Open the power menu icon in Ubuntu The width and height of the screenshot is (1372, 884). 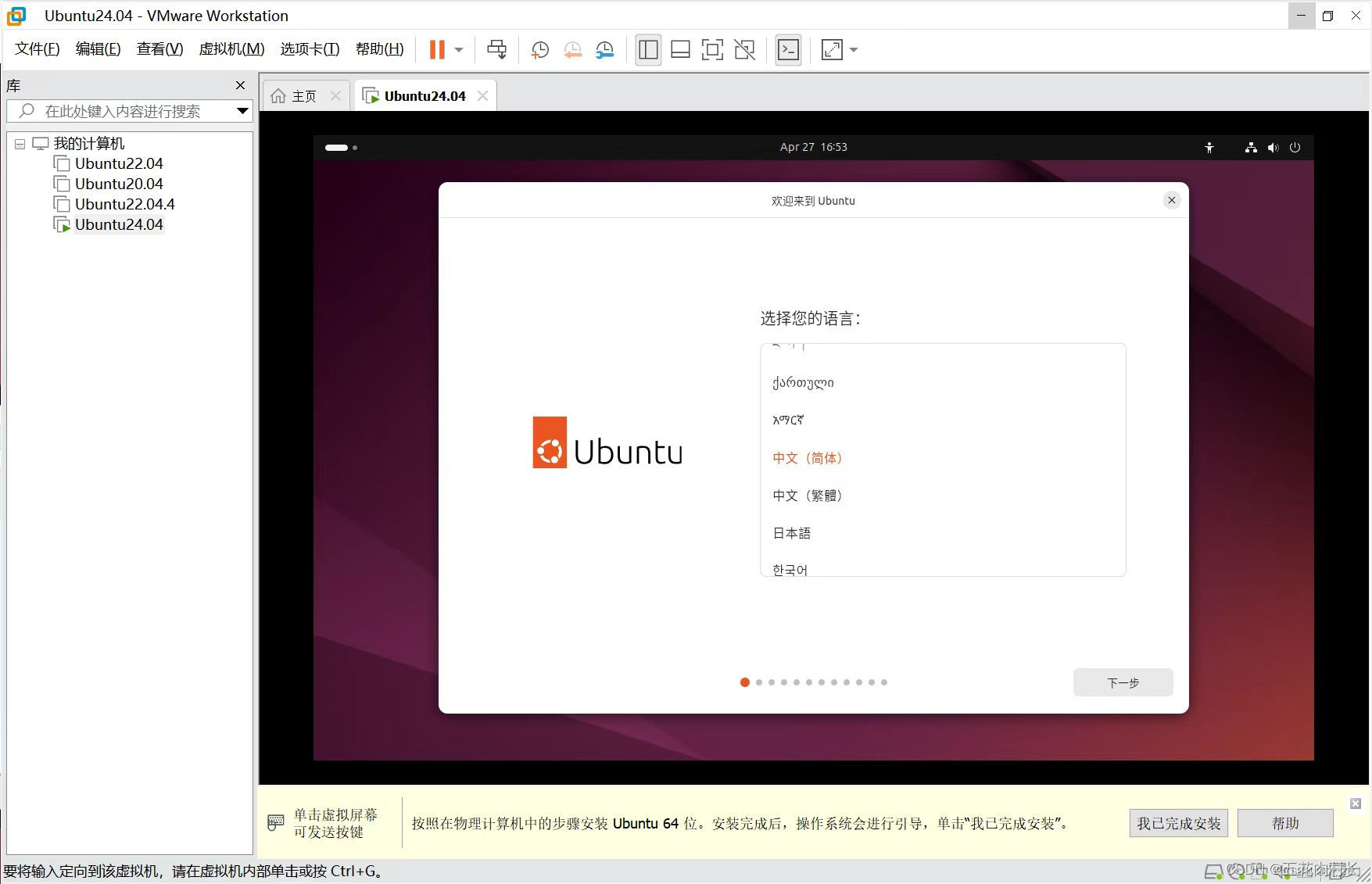1295,147
